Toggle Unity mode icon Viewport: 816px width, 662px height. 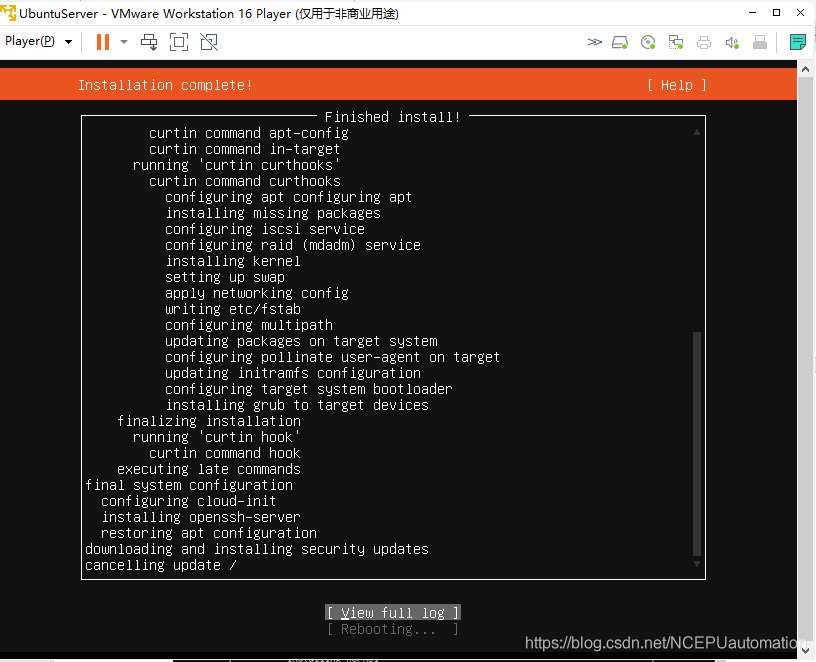[209, 42]
